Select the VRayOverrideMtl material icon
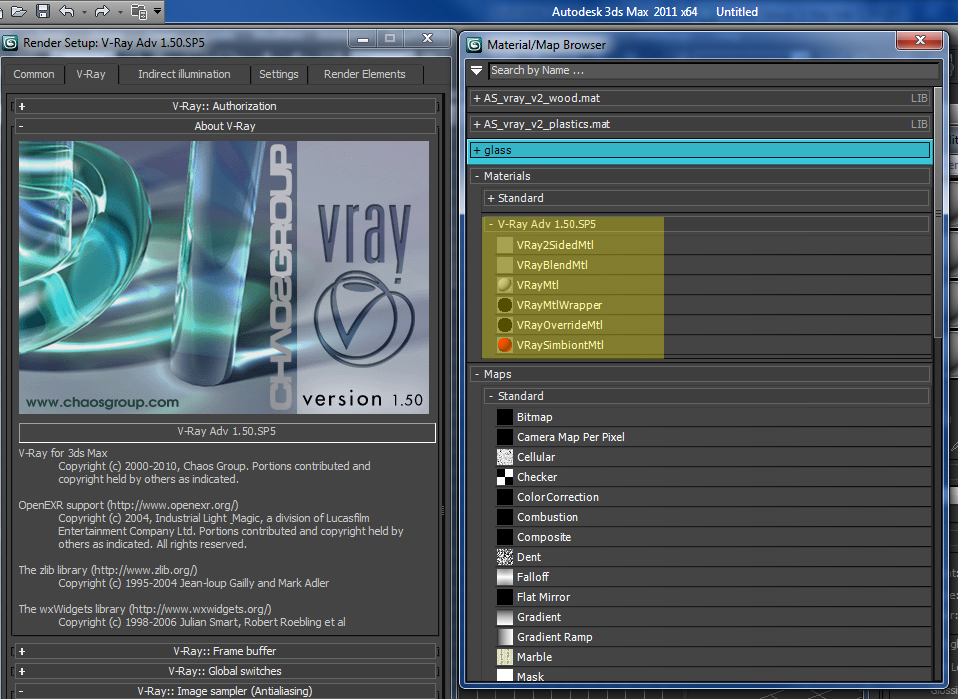 click(505, 325)
